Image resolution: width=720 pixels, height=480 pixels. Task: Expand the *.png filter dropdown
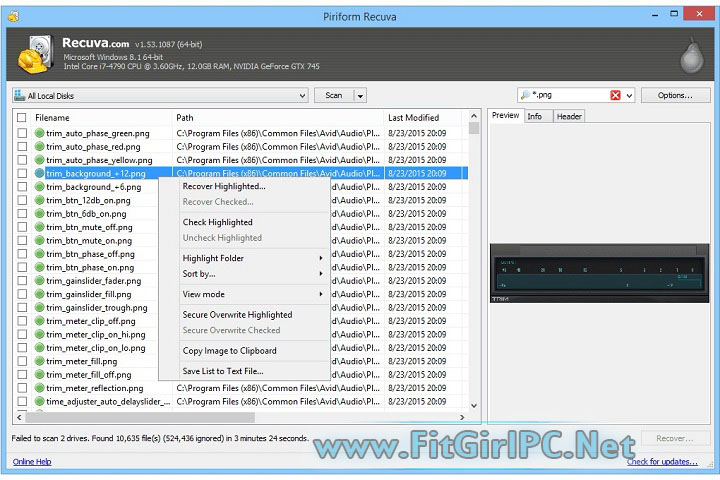pyautogui.click(x=630, y=96)
